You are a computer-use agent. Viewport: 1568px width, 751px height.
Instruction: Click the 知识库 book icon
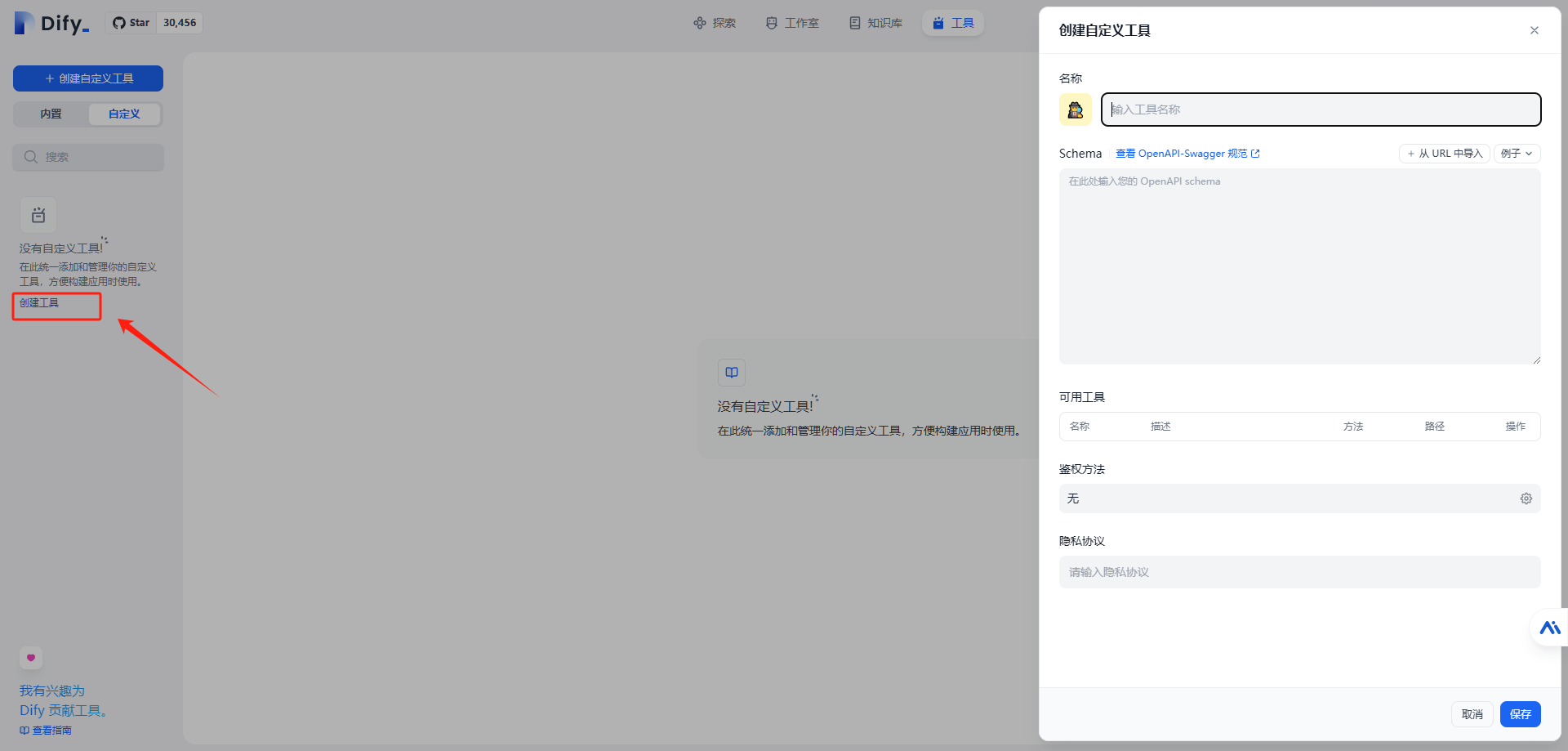[855, 23]
